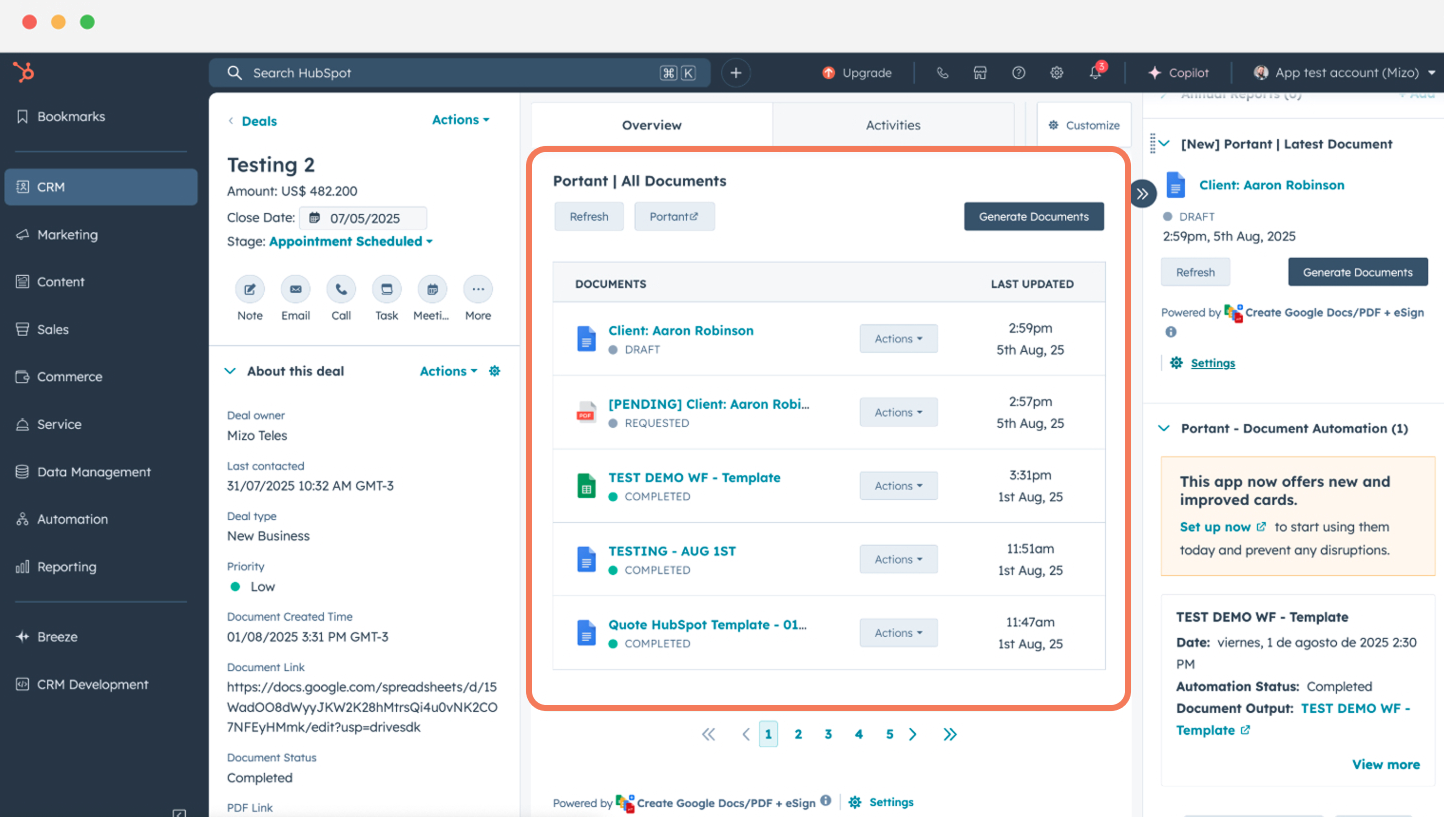Open the Client: Aaron Robinson document link in list

pos(680,330)
